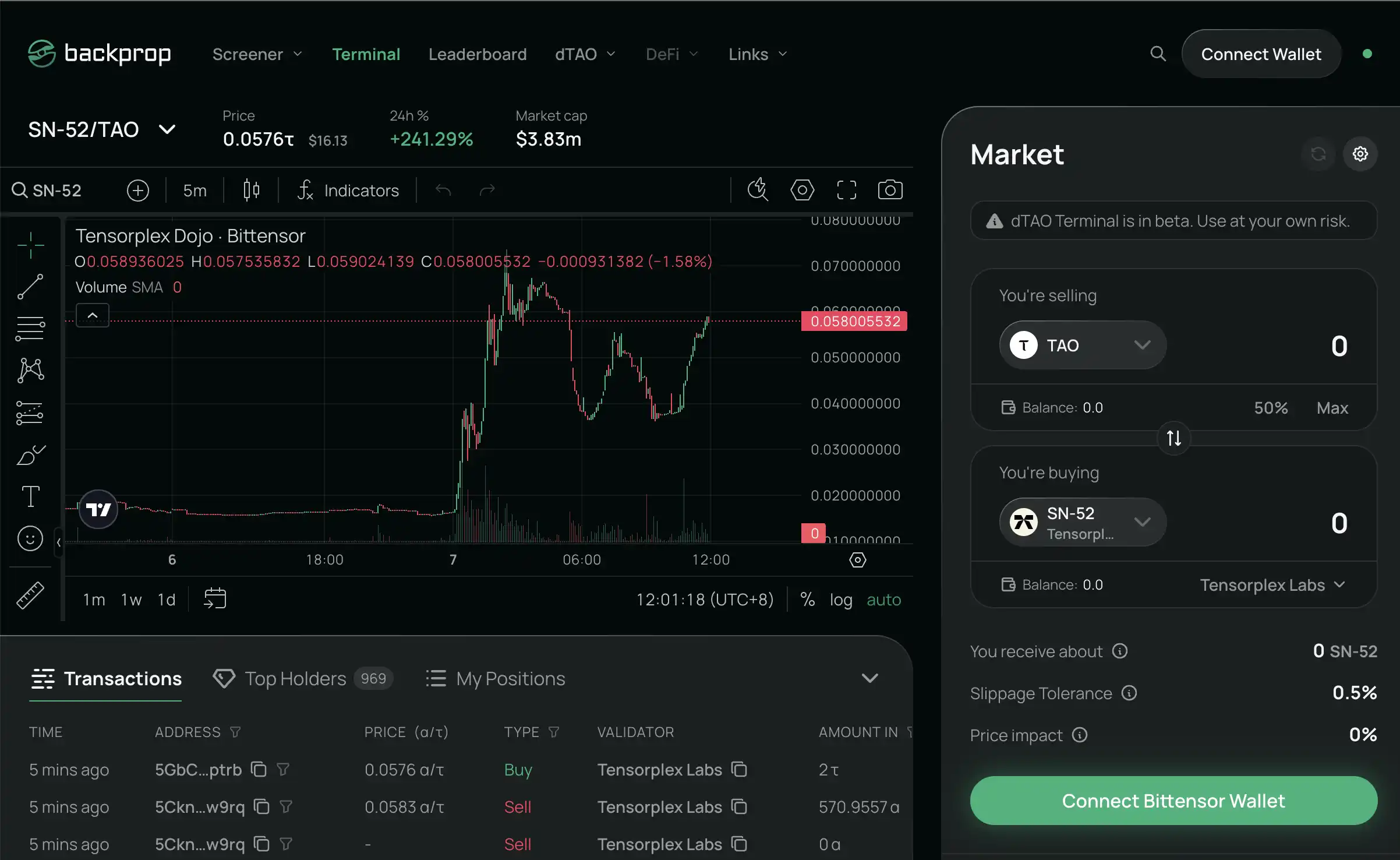Switch to the Top Holders tab
This screenshot has width=1400, height=860.
coord(295,678)
